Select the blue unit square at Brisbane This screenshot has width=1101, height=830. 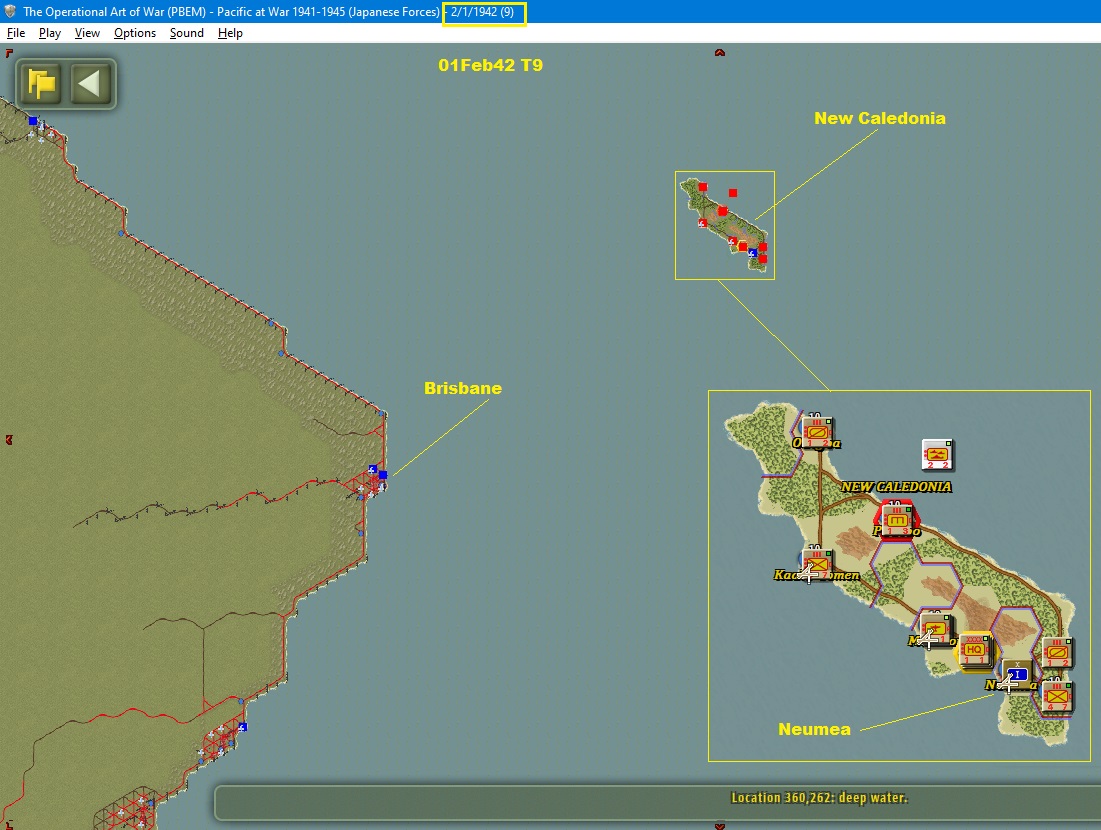(x=383, y=475)
